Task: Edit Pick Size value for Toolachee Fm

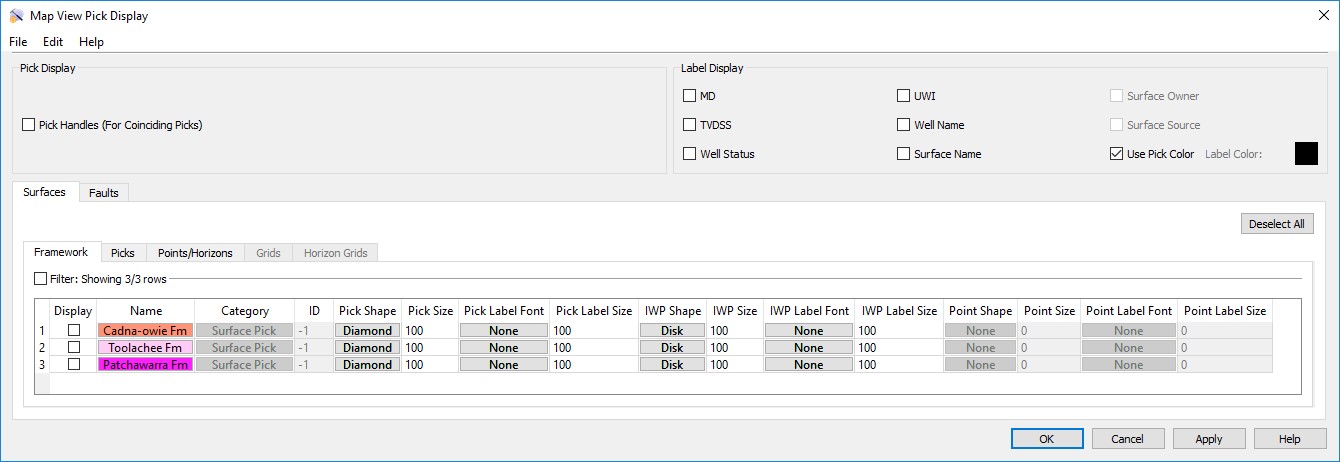Action: point(430,348)
